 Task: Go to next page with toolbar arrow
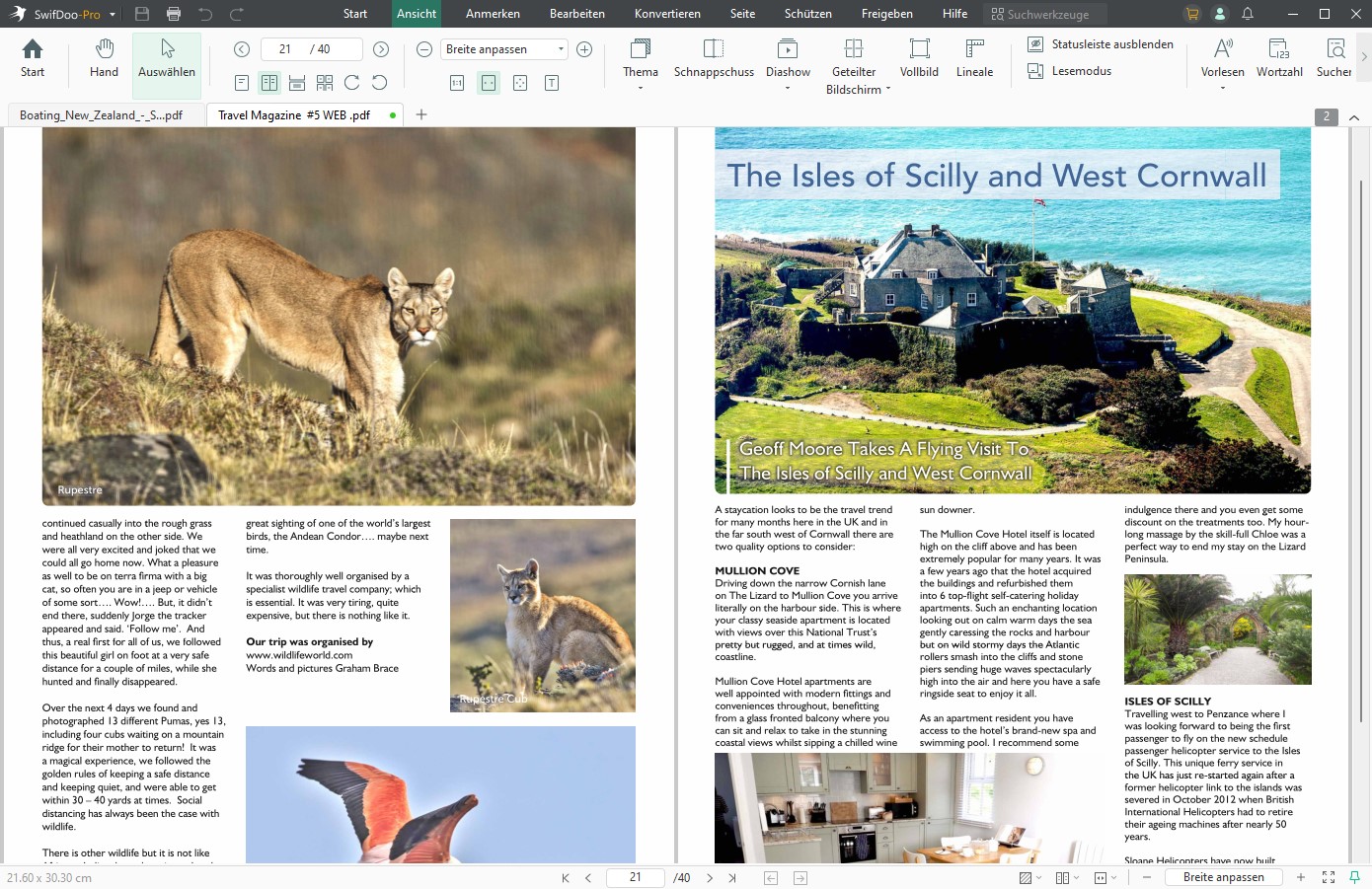pos(381,49)
